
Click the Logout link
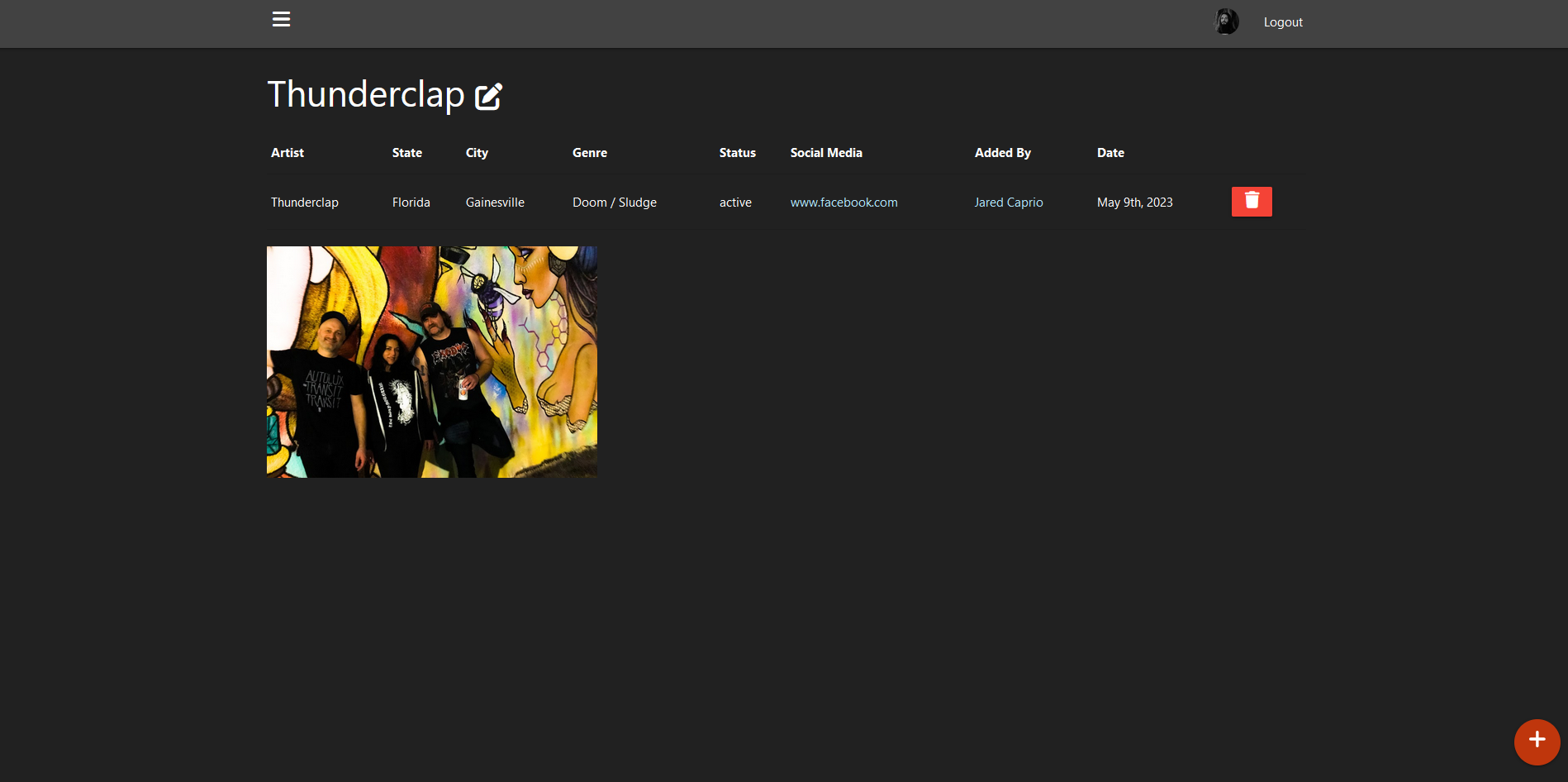(x=1283, y=22)
